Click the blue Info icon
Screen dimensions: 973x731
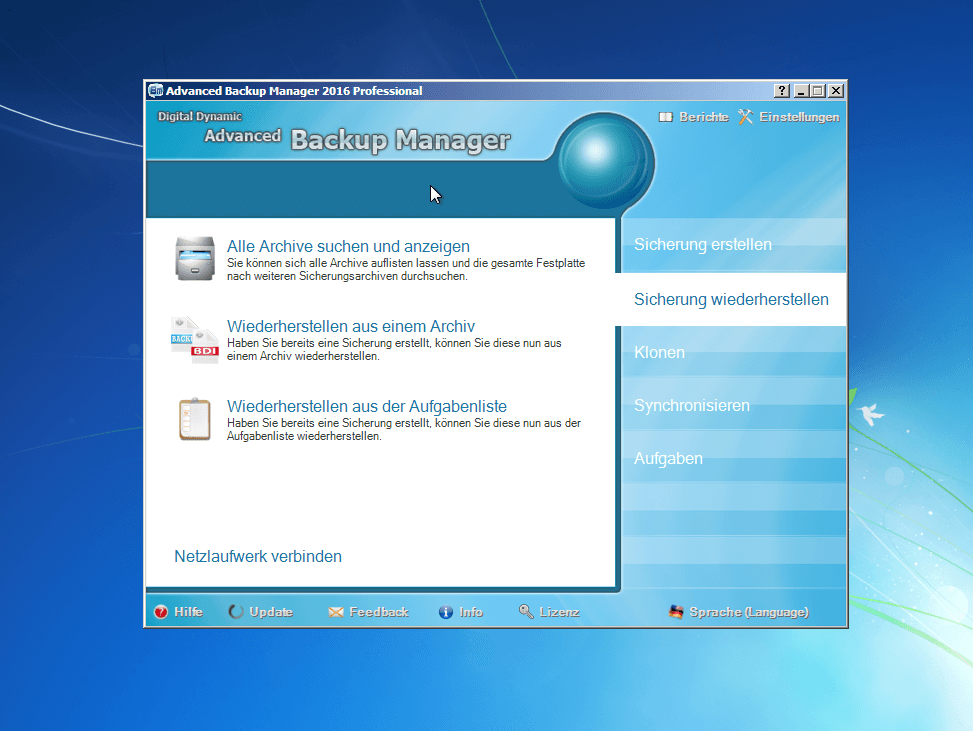tap(446, 612)
